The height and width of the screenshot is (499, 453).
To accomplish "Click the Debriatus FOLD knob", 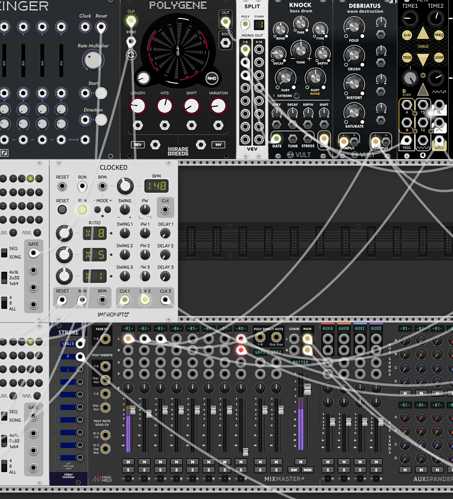I will tap(354, 26).
